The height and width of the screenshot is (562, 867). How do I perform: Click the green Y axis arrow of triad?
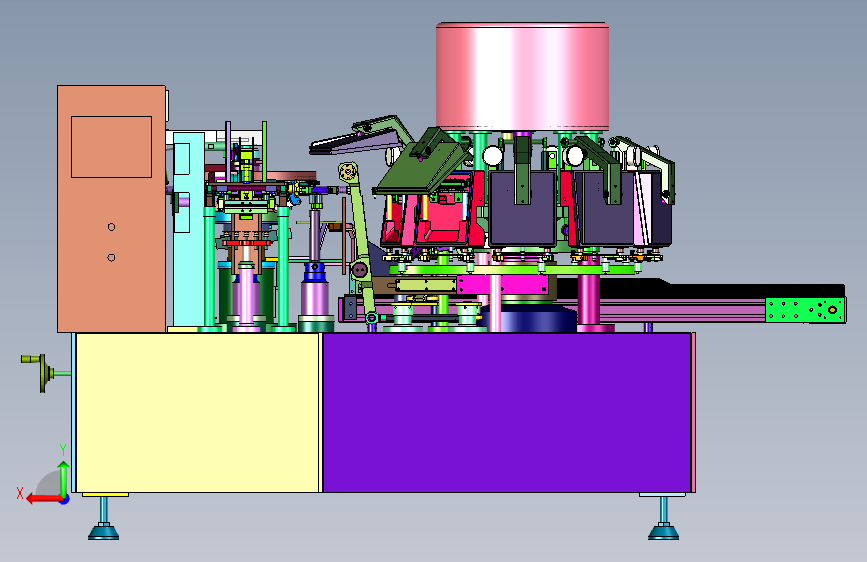(64, 480)
